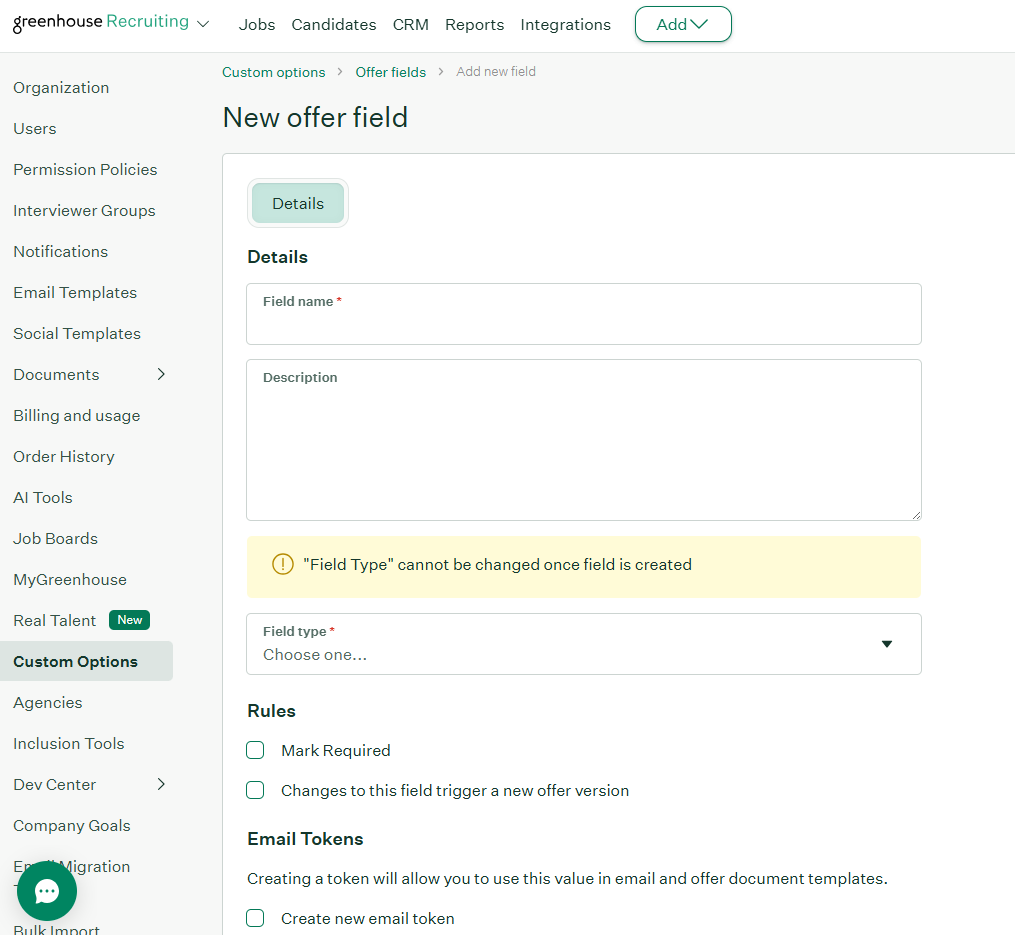Viewport: 1015px width, 935px height.
Task: Open Notifications settings
Action: [x=61, y=251]
